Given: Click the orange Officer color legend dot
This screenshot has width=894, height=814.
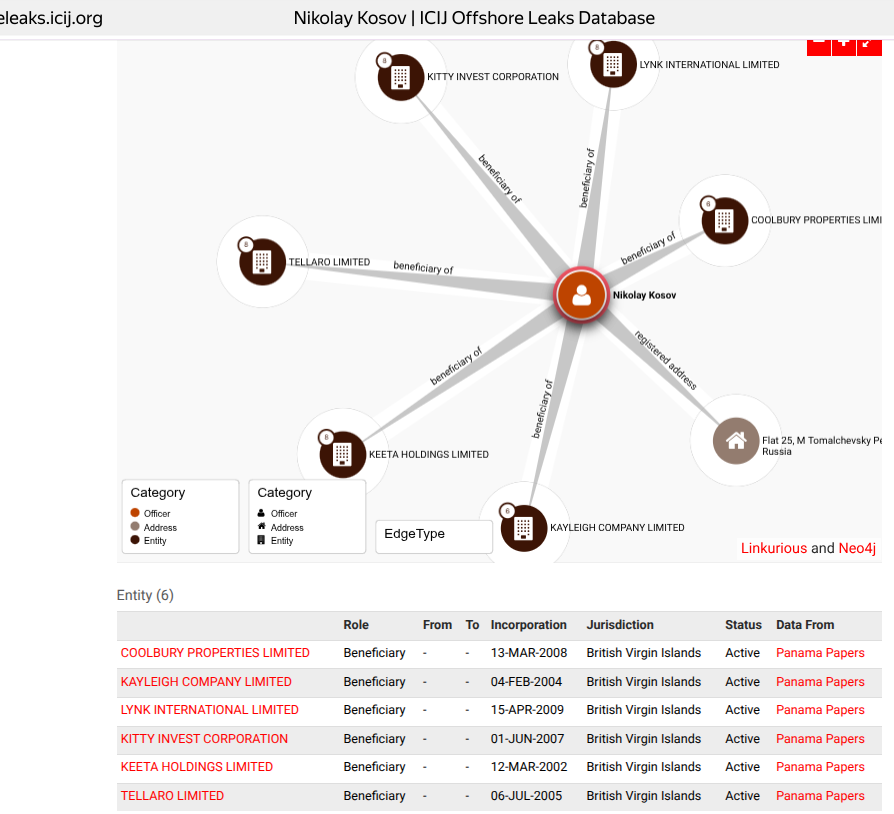Looking at the screenshot, I should coord(135,513).
